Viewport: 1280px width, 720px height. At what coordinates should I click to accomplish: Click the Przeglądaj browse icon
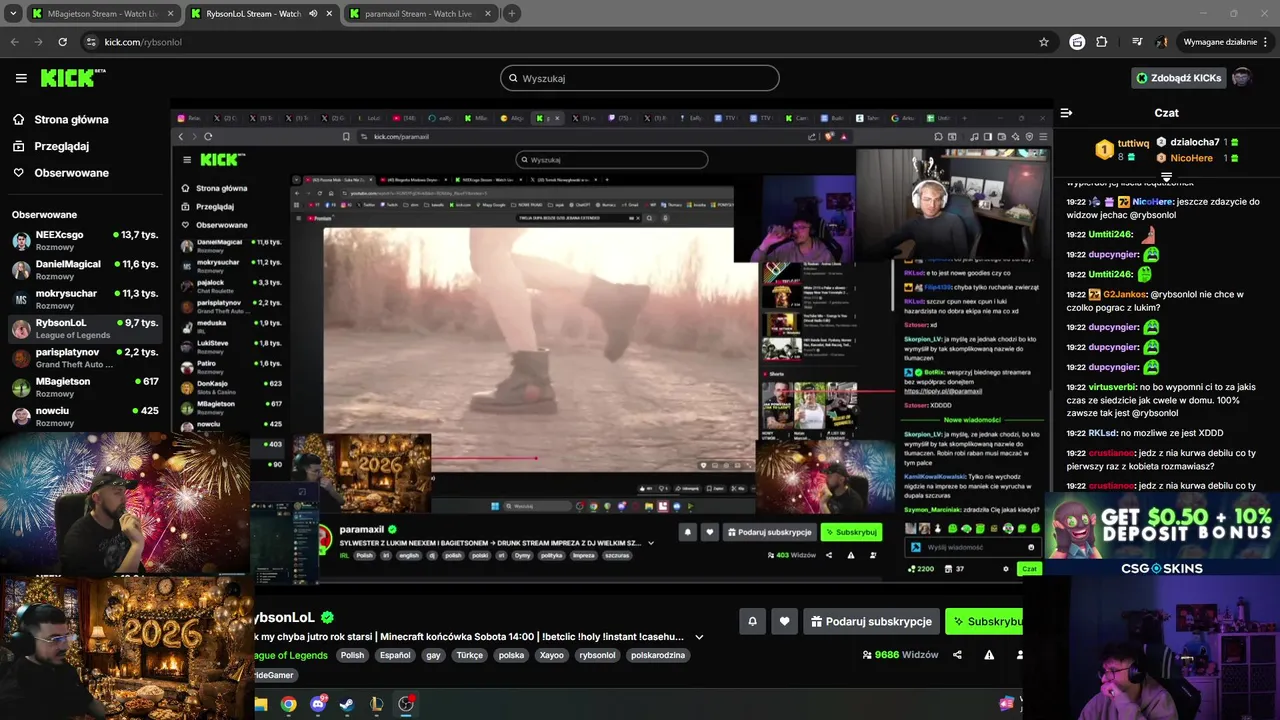point(18,146)
